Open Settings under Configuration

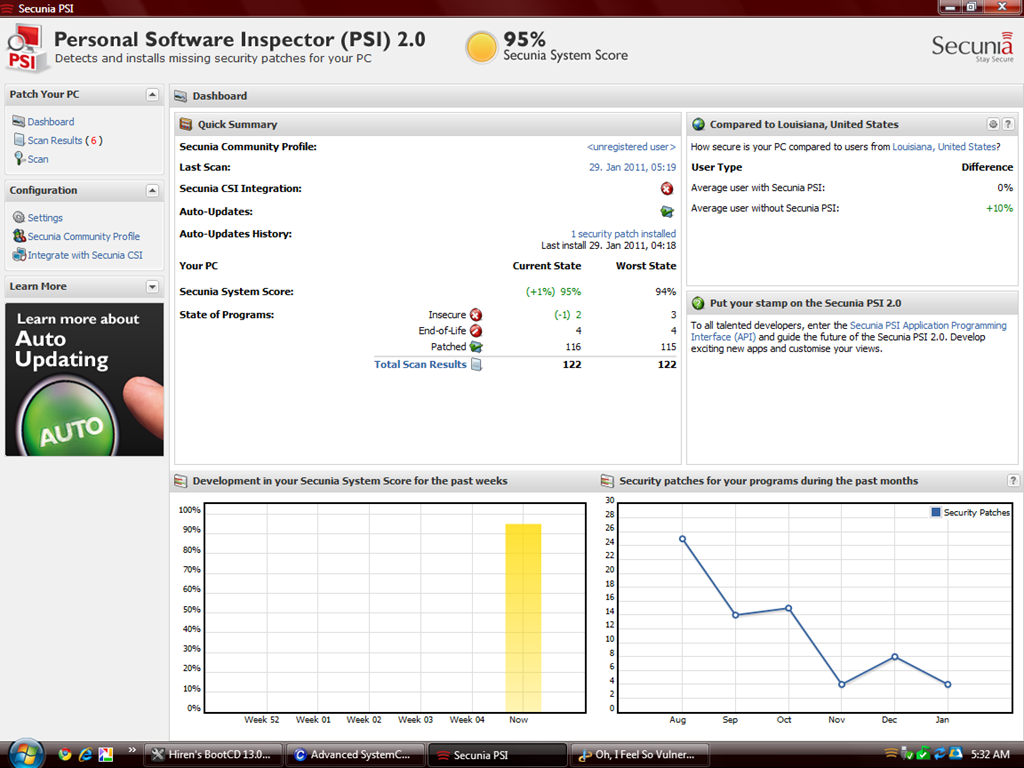pos(45,217)
